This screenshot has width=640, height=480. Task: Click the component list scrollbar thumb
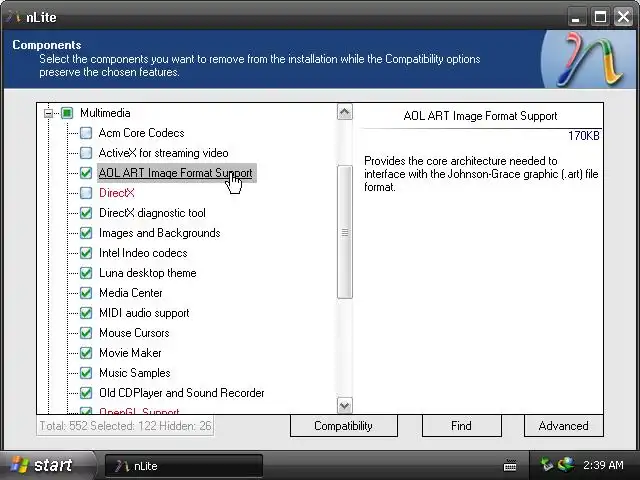click(345, 232)
